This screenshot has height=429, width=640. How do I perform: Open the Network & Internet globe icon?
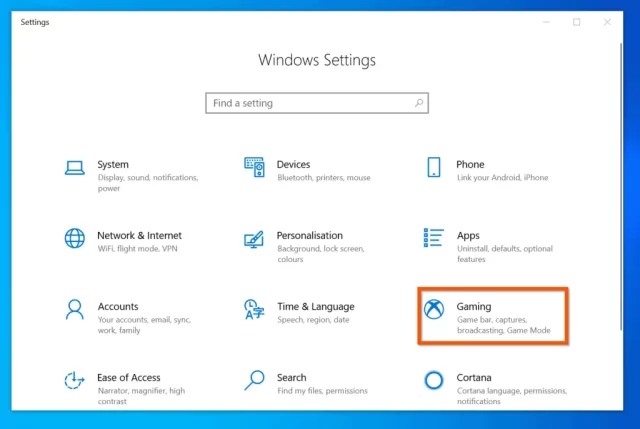coord(75,238)
